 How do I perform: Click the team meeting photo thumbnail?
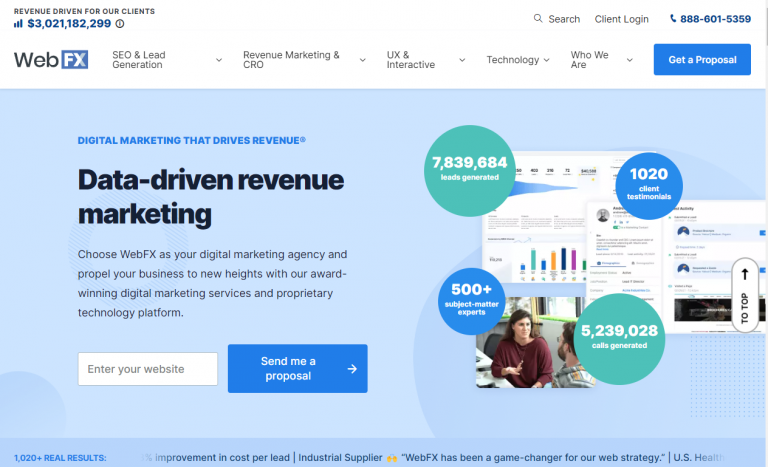click(x=534, y=342)
